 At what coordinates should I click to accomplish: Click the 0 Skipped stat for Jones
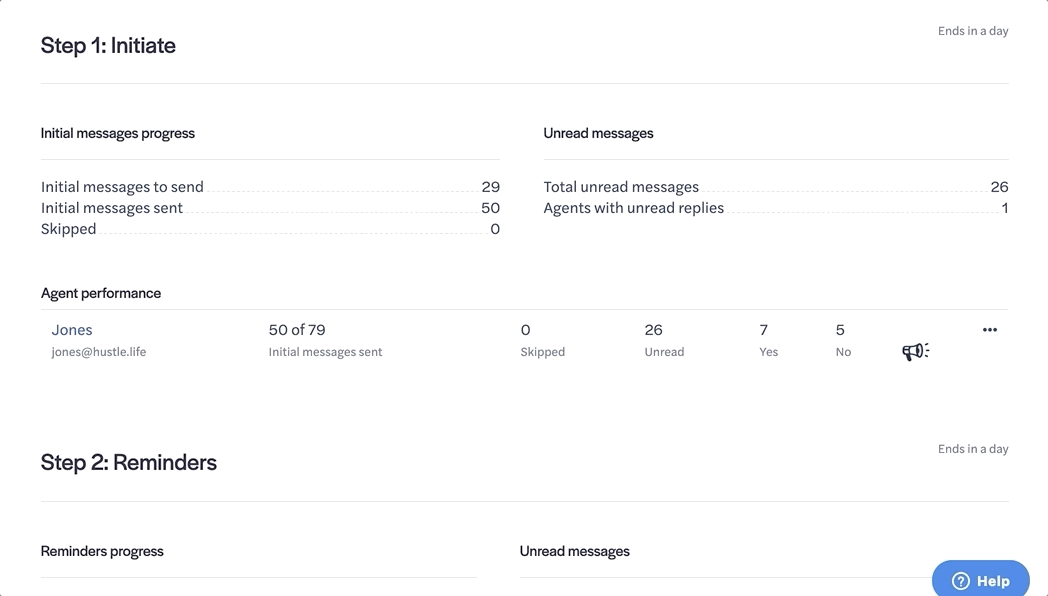point(526,330)
